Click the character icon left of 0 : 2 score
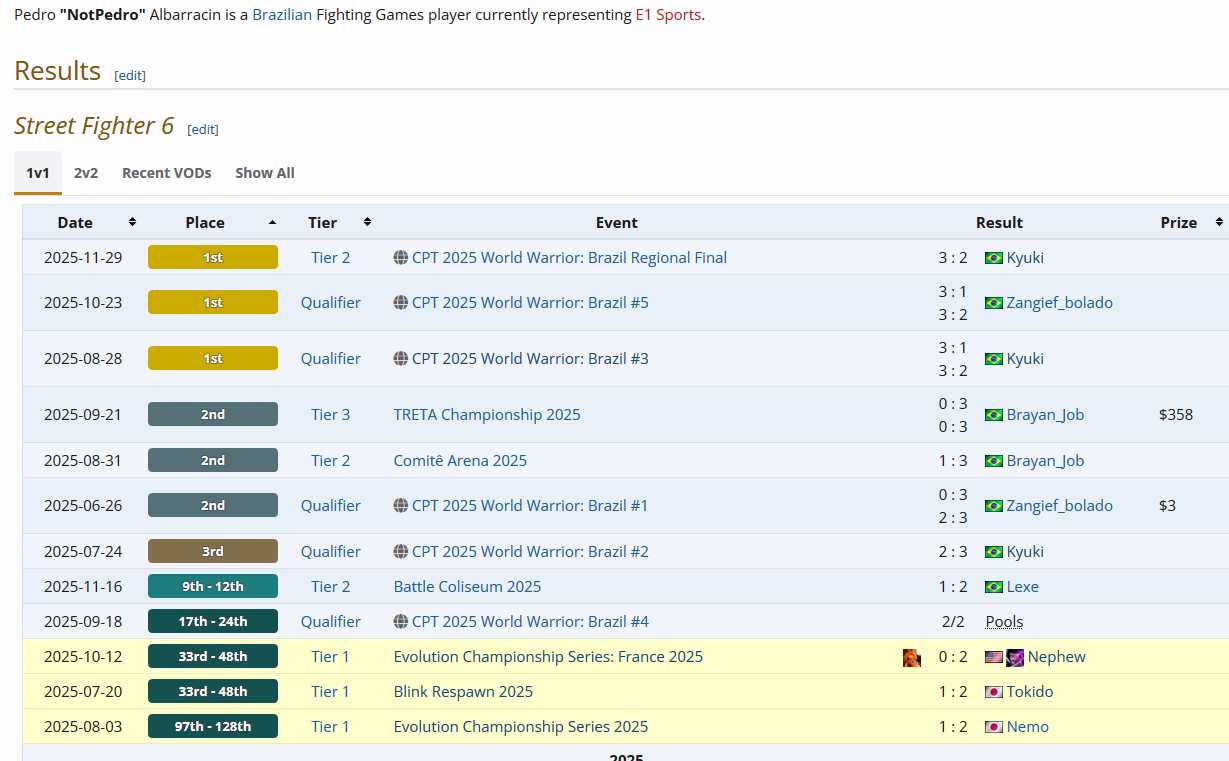This screenshot has width=1229, height=761. (912, 657)
